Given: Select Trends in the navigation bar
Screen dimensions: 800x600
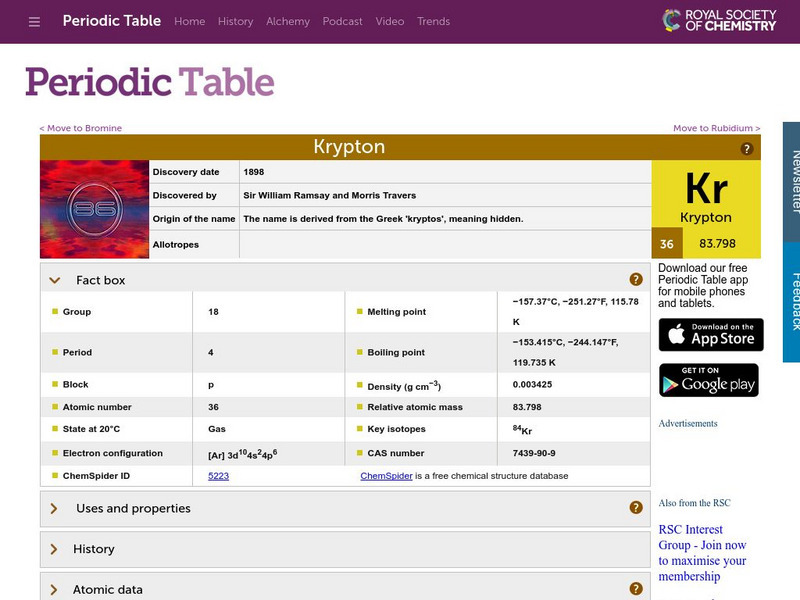Looking at the screenshot, I should click(434, 21).
